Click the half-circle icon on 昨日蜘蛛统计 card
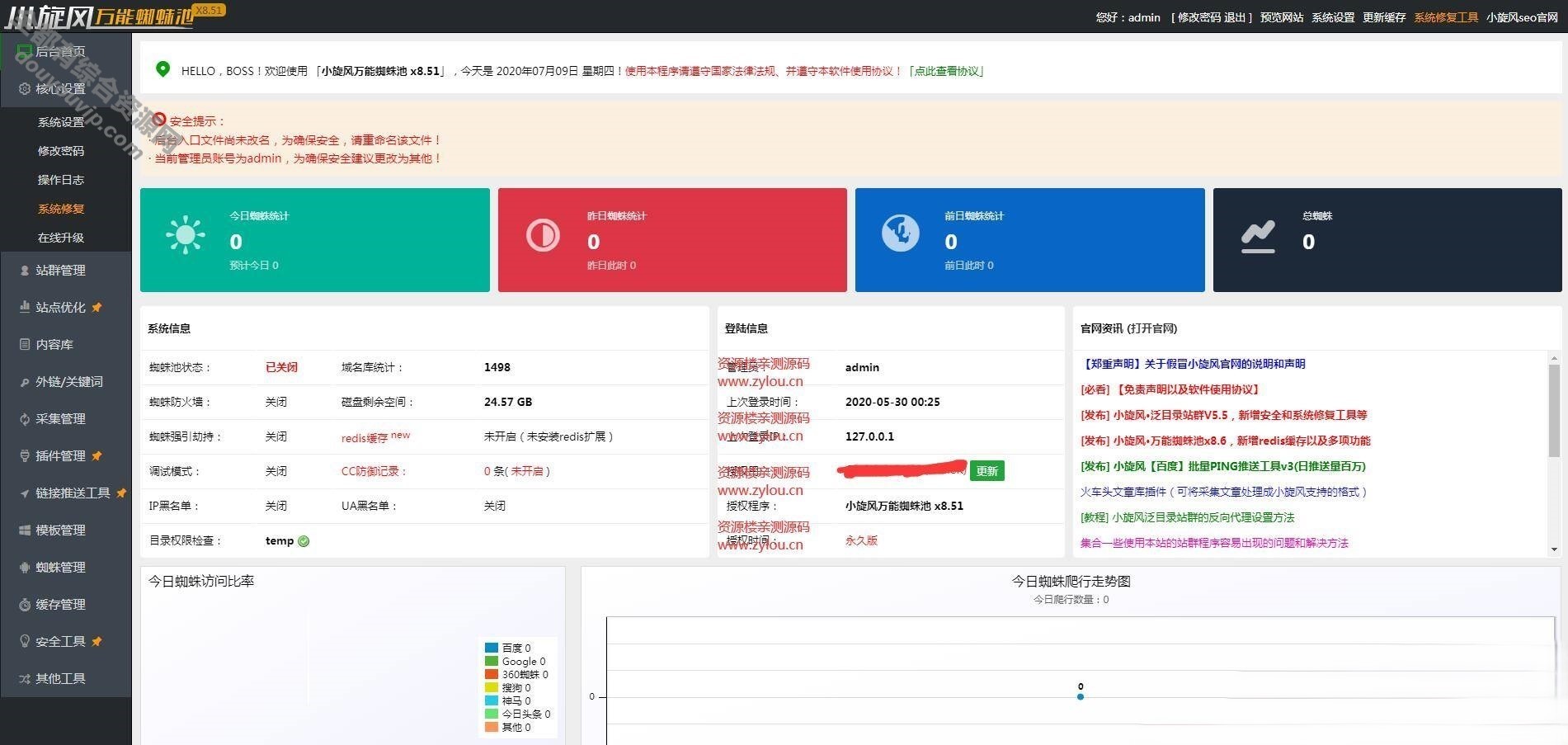 [x=543, y=235]
